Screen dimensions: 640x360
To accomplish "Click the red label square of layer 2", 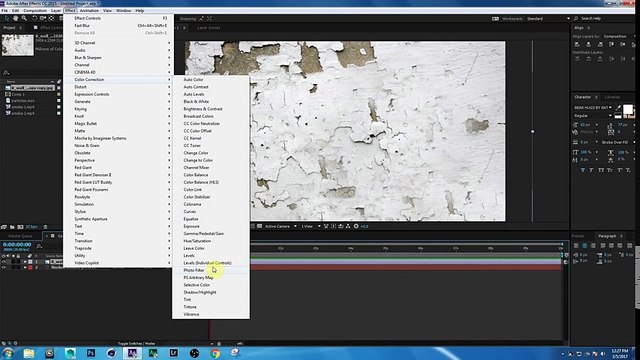I will [30, 267].
